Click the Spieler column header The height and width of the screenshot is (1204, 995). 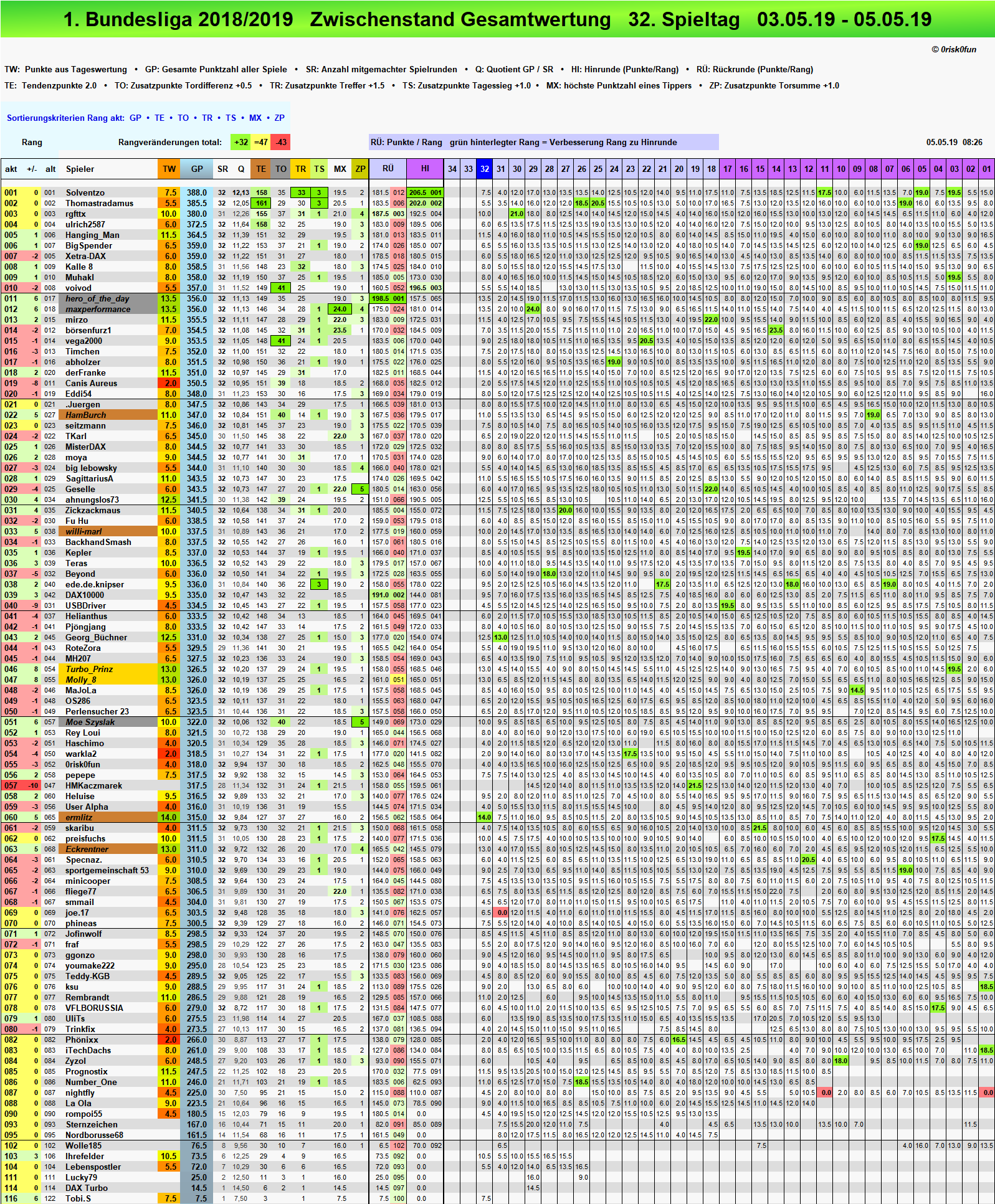80,169
